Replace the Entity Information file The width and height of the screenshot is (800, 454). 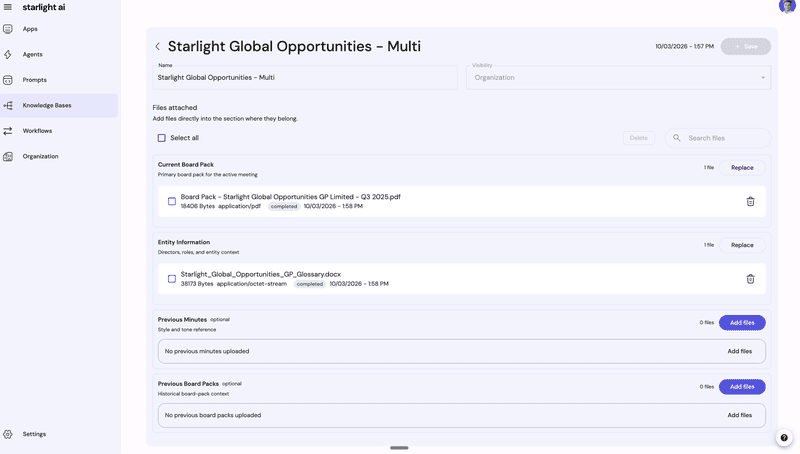coord(742,245)
